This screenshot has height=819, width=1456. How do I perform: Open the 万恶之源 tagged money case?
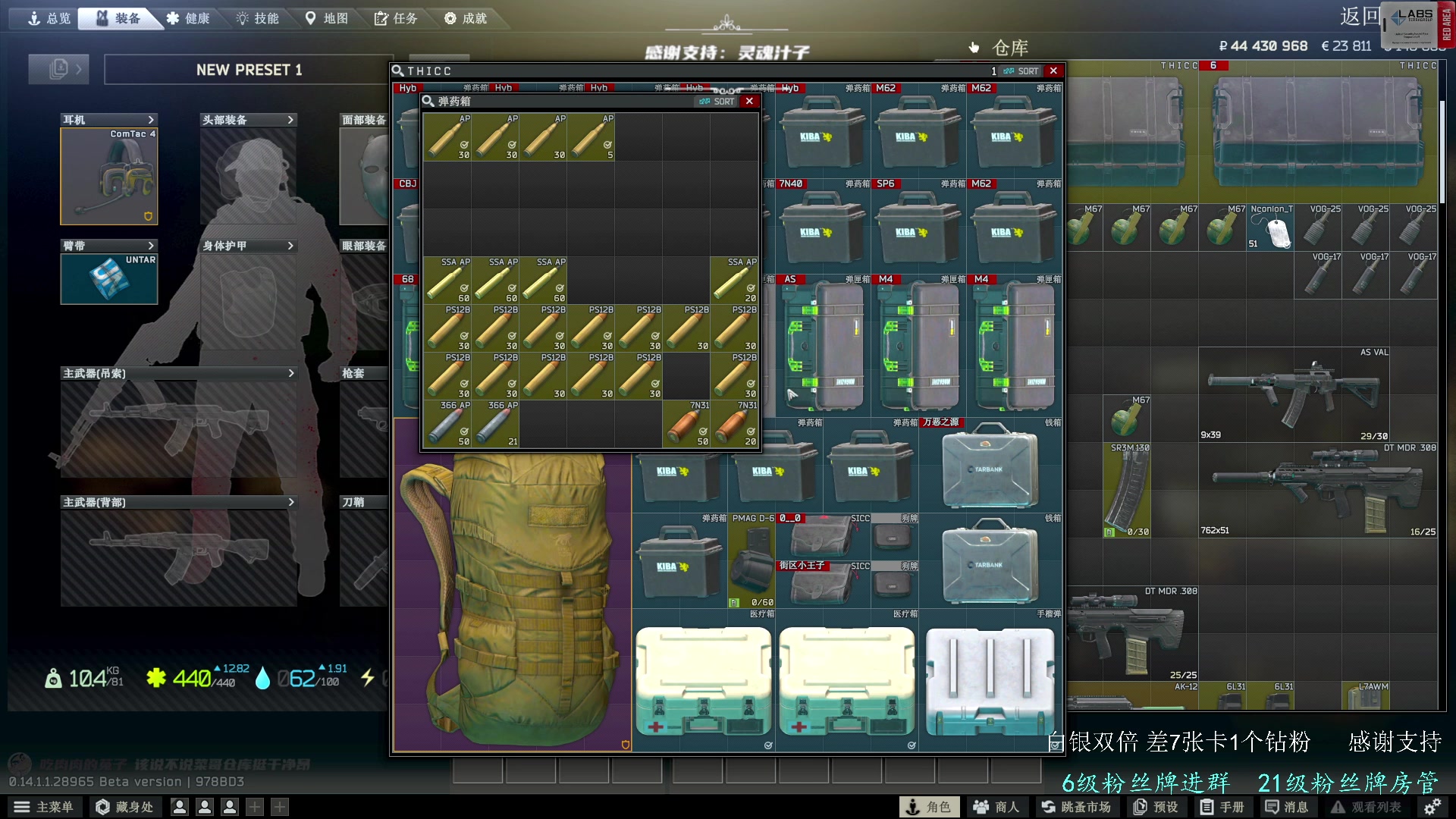[x=990, y=466]
